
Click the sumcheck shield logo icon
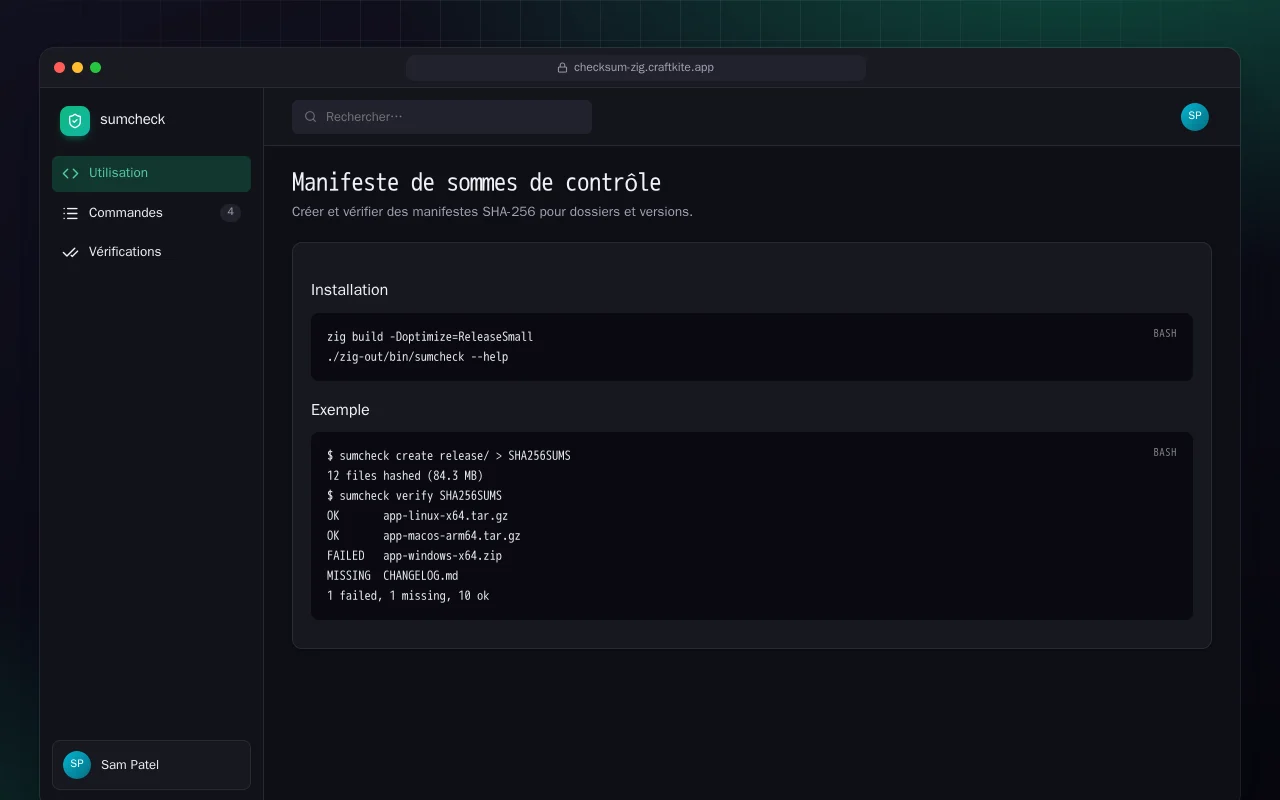[75, 121]
